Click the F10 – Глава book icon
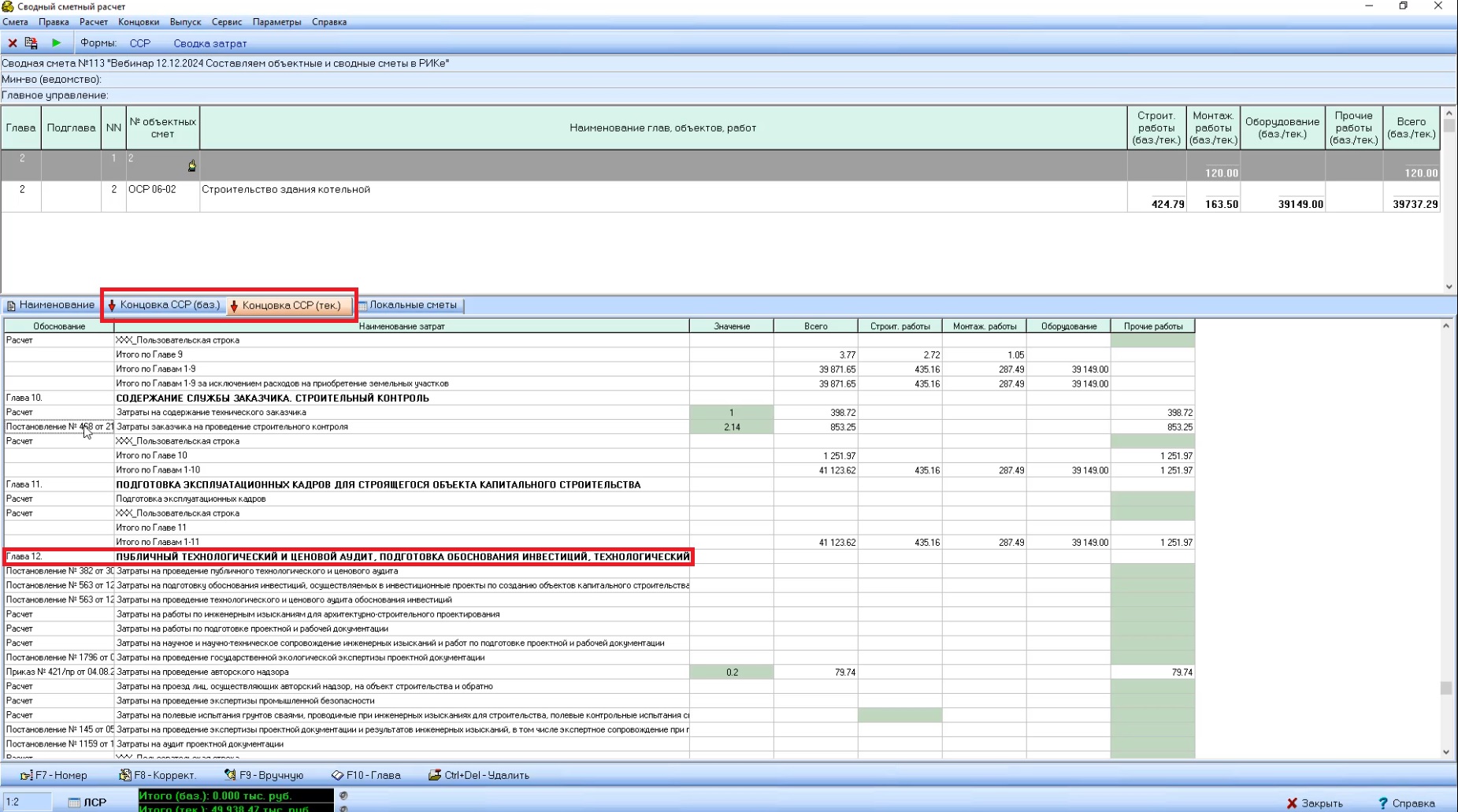Screen dimensions: 1458x812 point(337,776)
